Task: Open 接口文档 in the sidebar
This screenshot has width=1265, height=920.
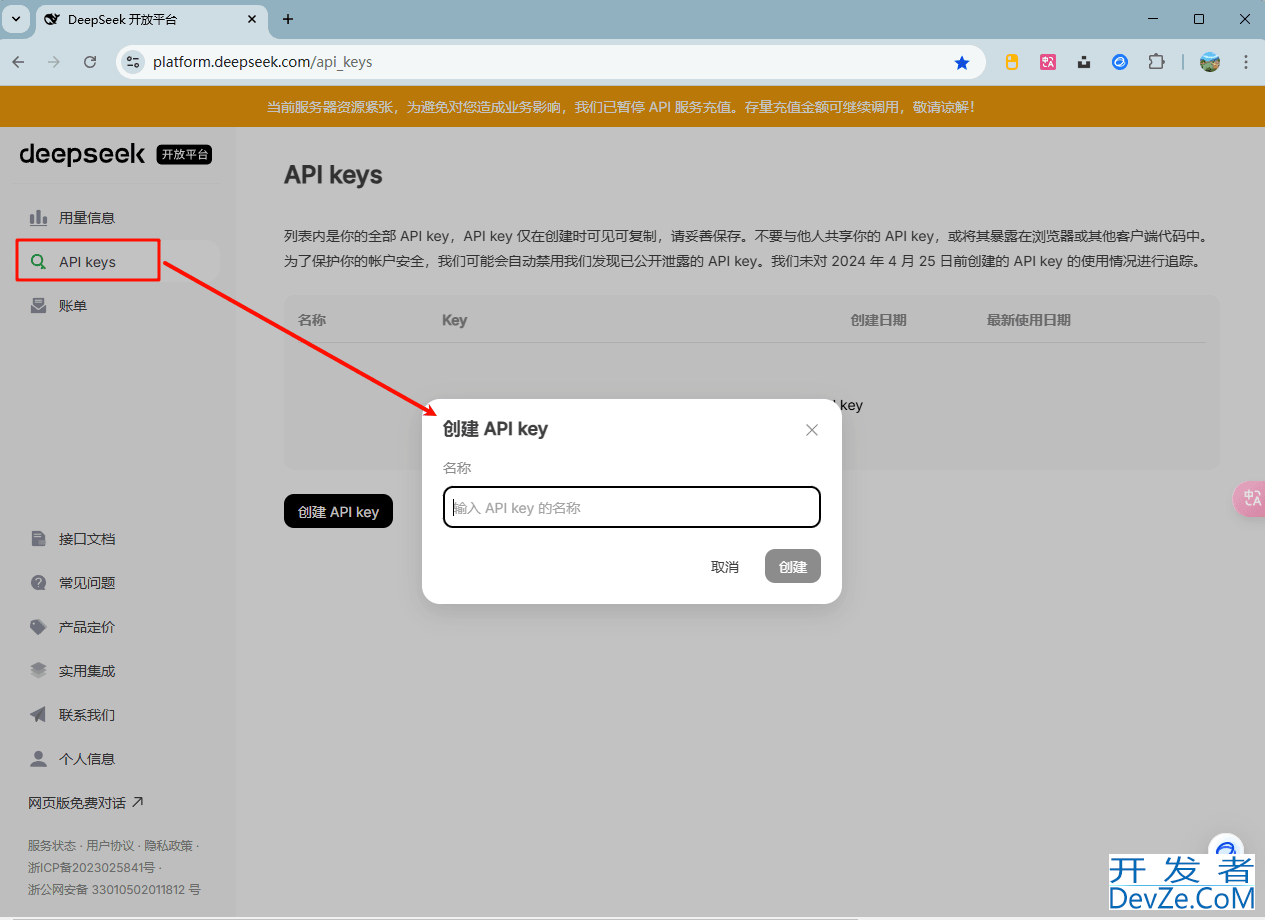Action: [x=118, y=539]
